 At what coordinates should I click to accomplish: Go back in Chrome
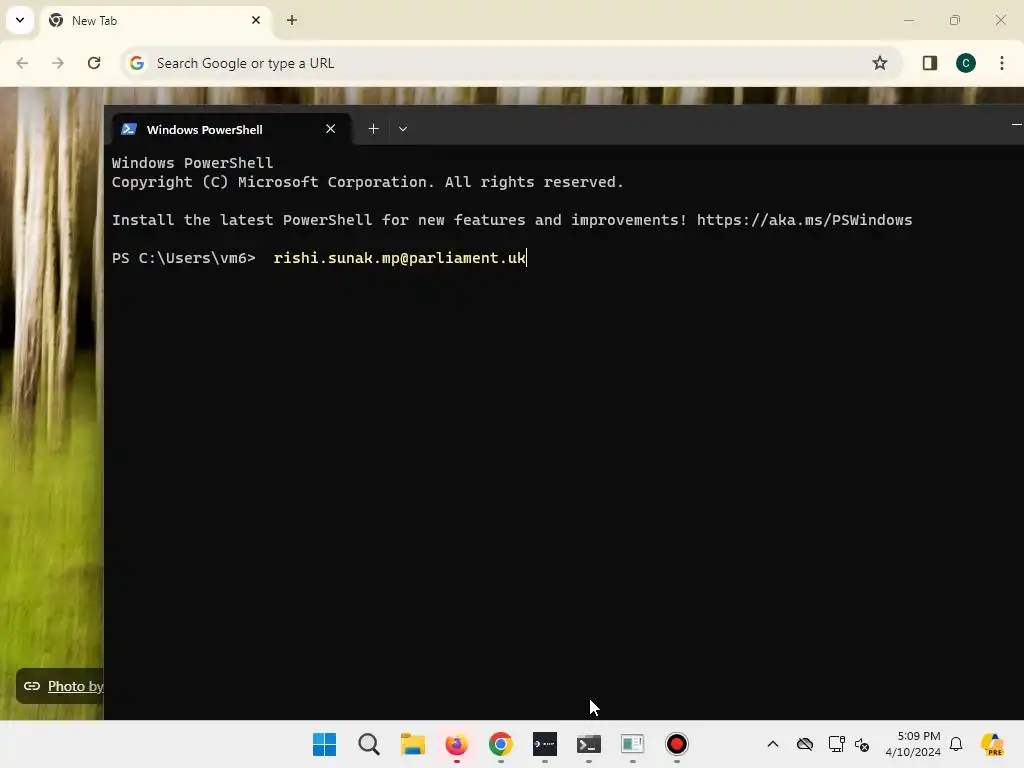pos(22,63)
